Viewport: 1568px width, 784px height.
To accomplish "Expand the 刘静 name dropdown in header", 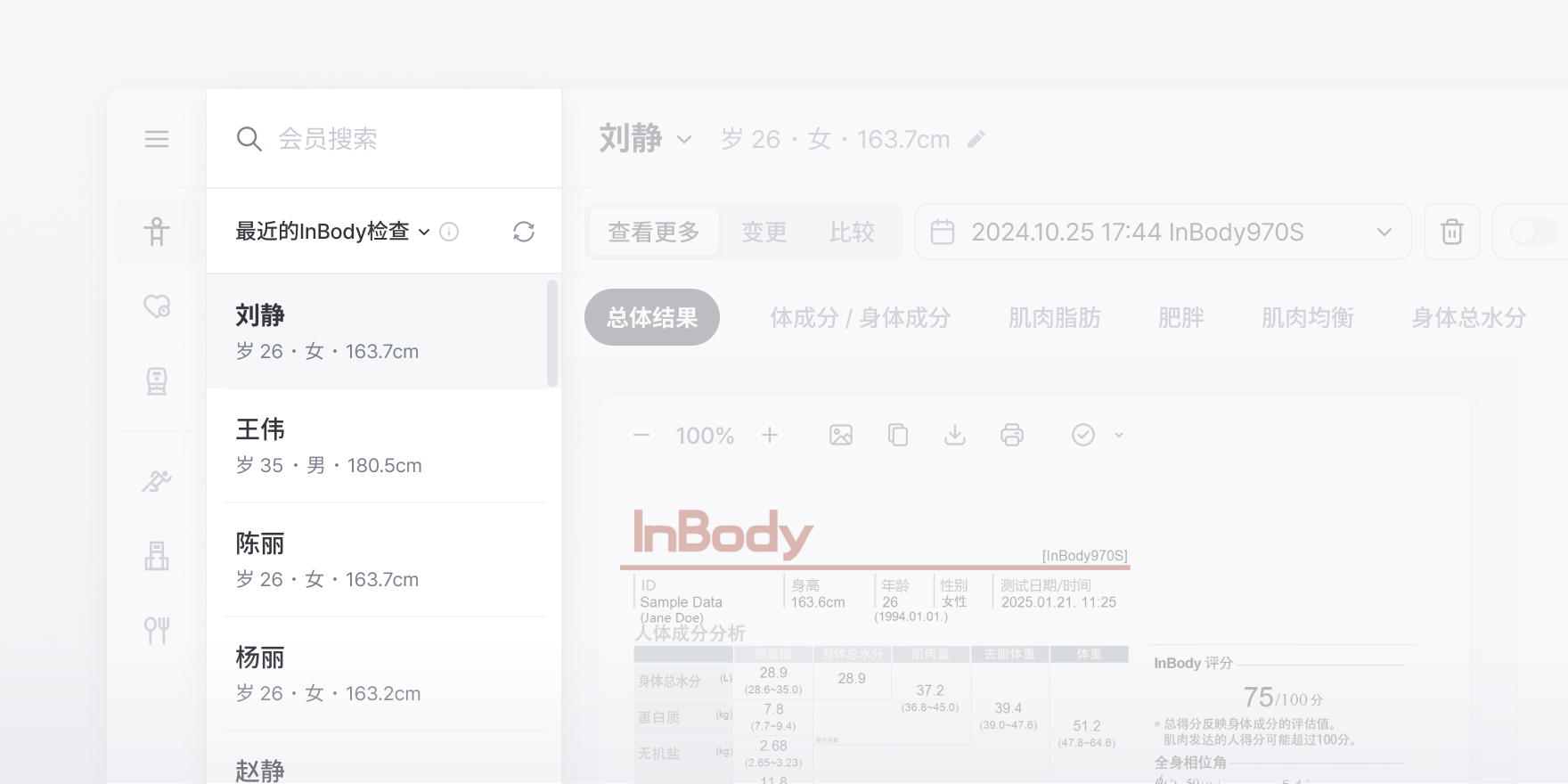I will [x=684, y=140].
